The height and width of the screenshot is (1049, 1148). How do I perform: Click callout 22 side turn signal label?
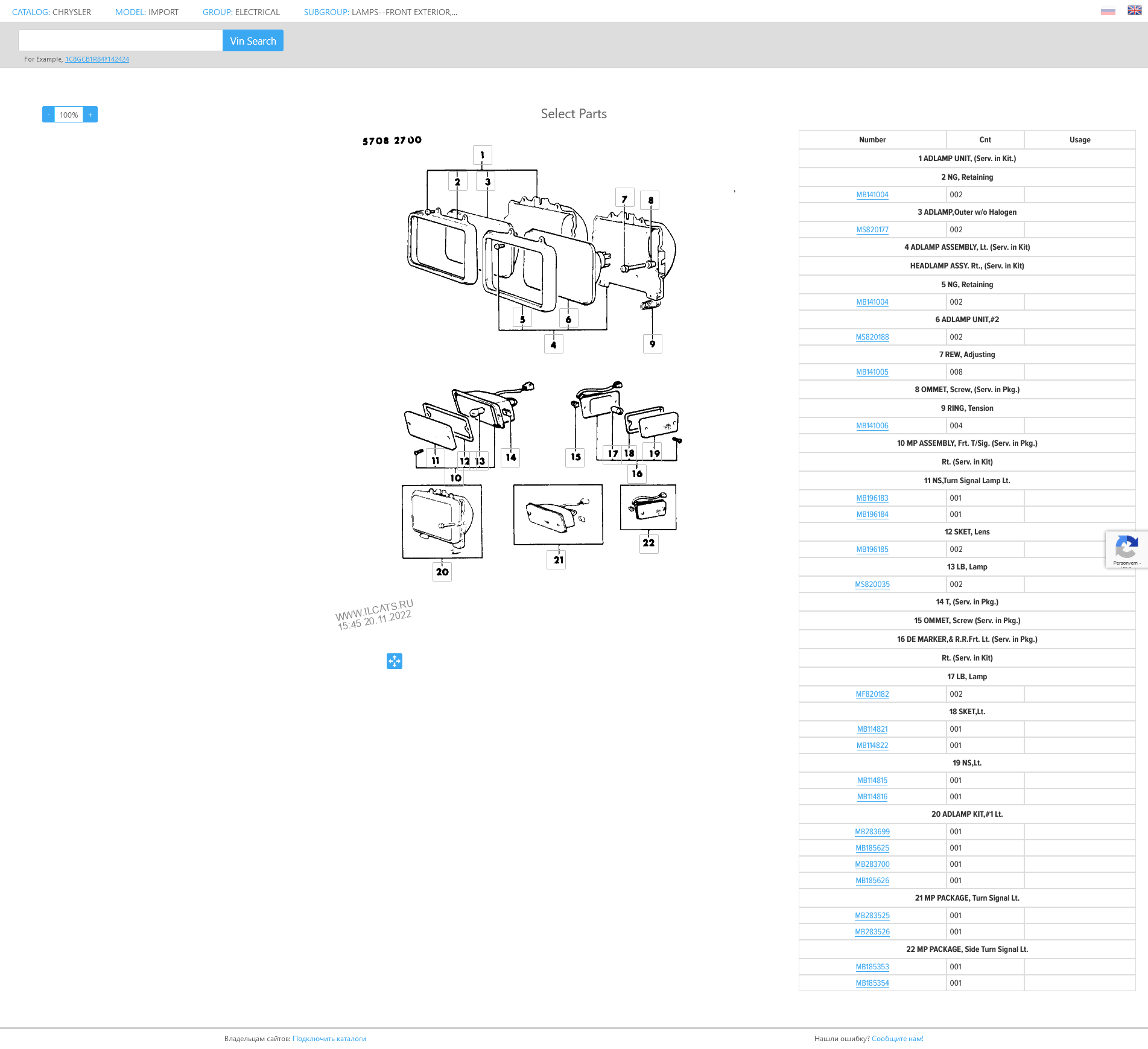(x=649, y=543)
